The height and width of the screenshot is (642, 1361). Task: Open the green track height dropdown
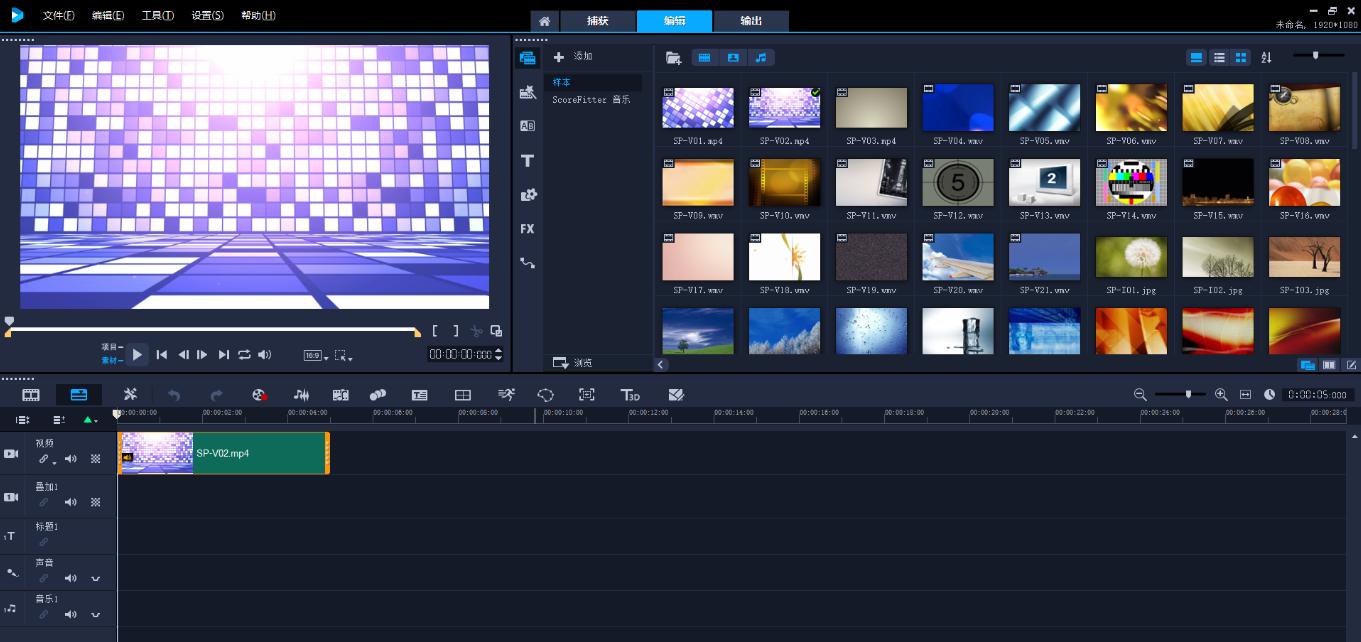coord(90,420)
